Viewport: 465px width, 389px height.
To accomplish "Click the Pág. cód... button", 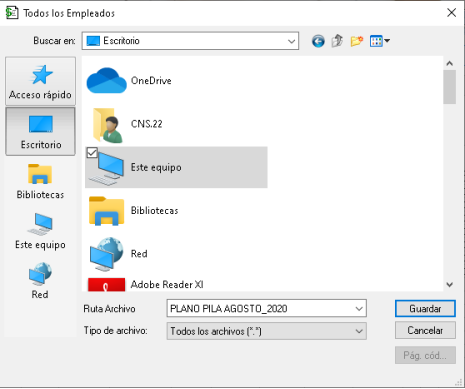I will click(x=425, y=355).
